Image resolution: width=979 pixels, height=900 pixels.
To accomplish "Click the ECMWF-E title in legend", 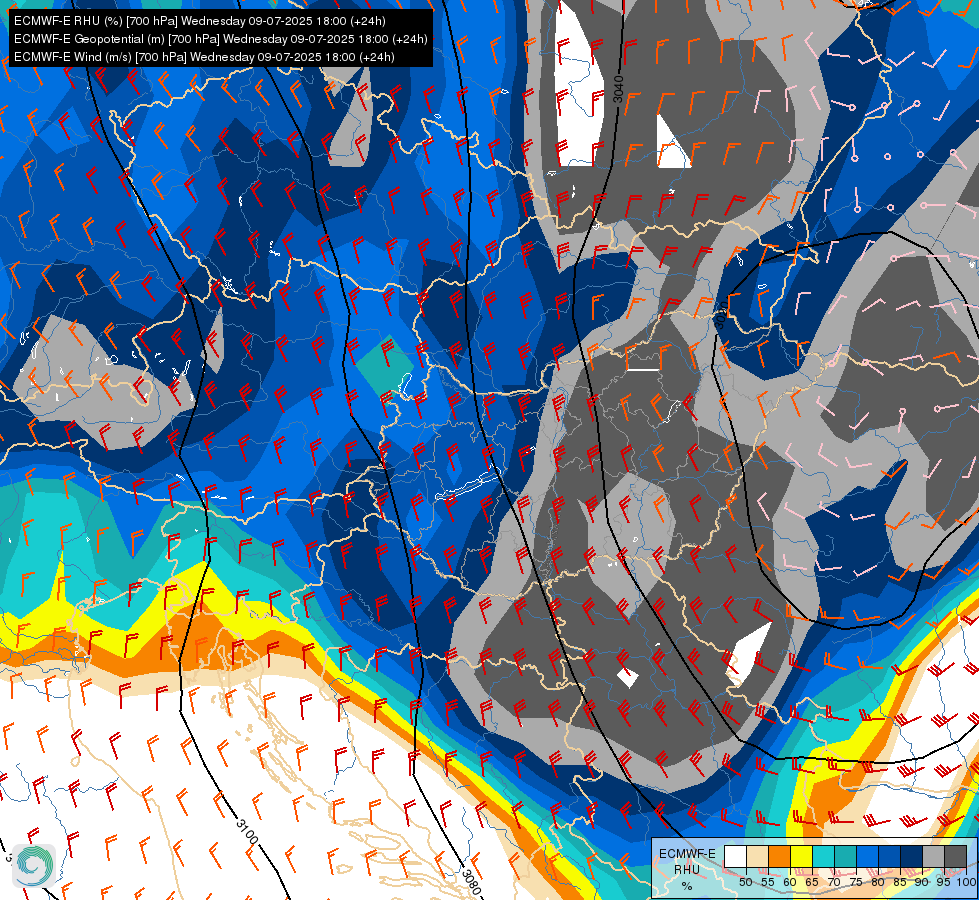I will 687,854.
